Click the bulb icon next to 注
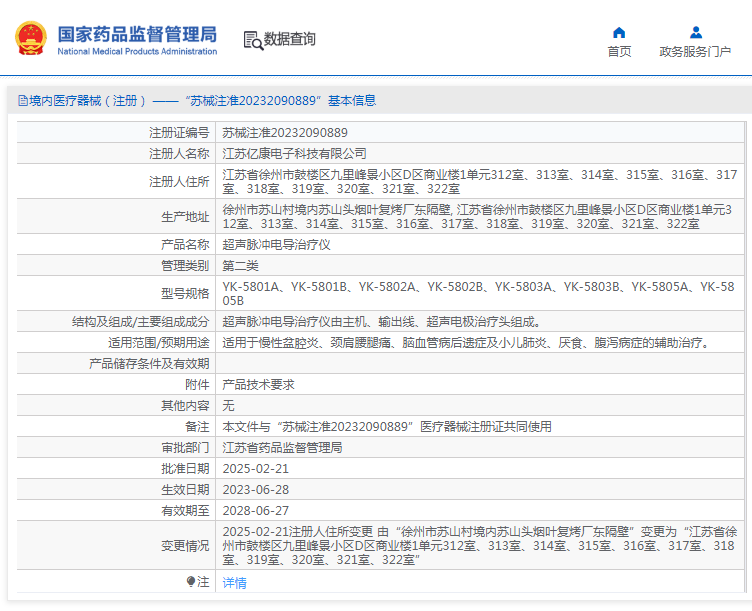The height and width of the screenshot is (611, 752). point(191,582)
